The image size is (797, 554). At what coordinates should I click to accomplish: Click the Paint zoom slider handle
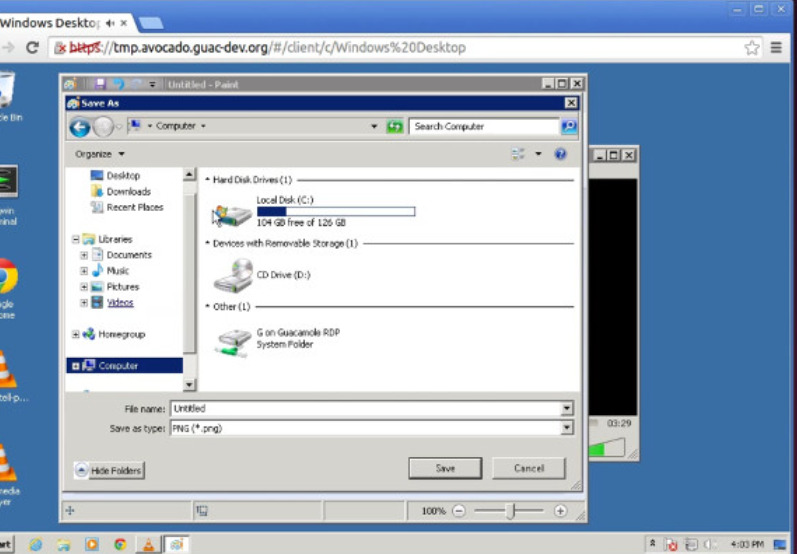tap(510, 511)
